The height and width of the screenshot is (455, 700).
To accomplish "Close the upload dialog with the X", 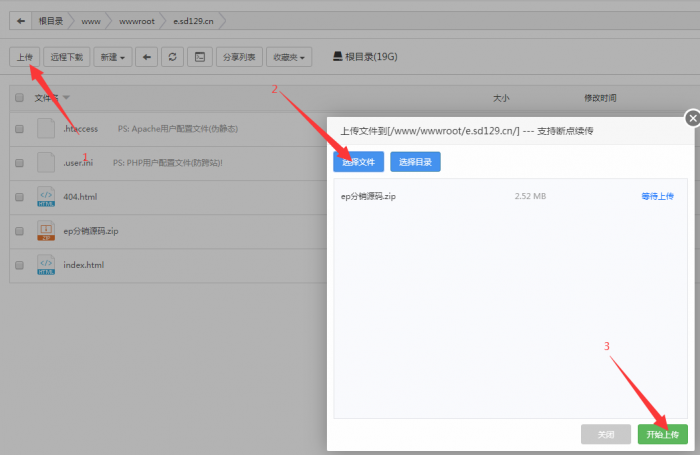I will pyautogui.click(x=690, y=119).
